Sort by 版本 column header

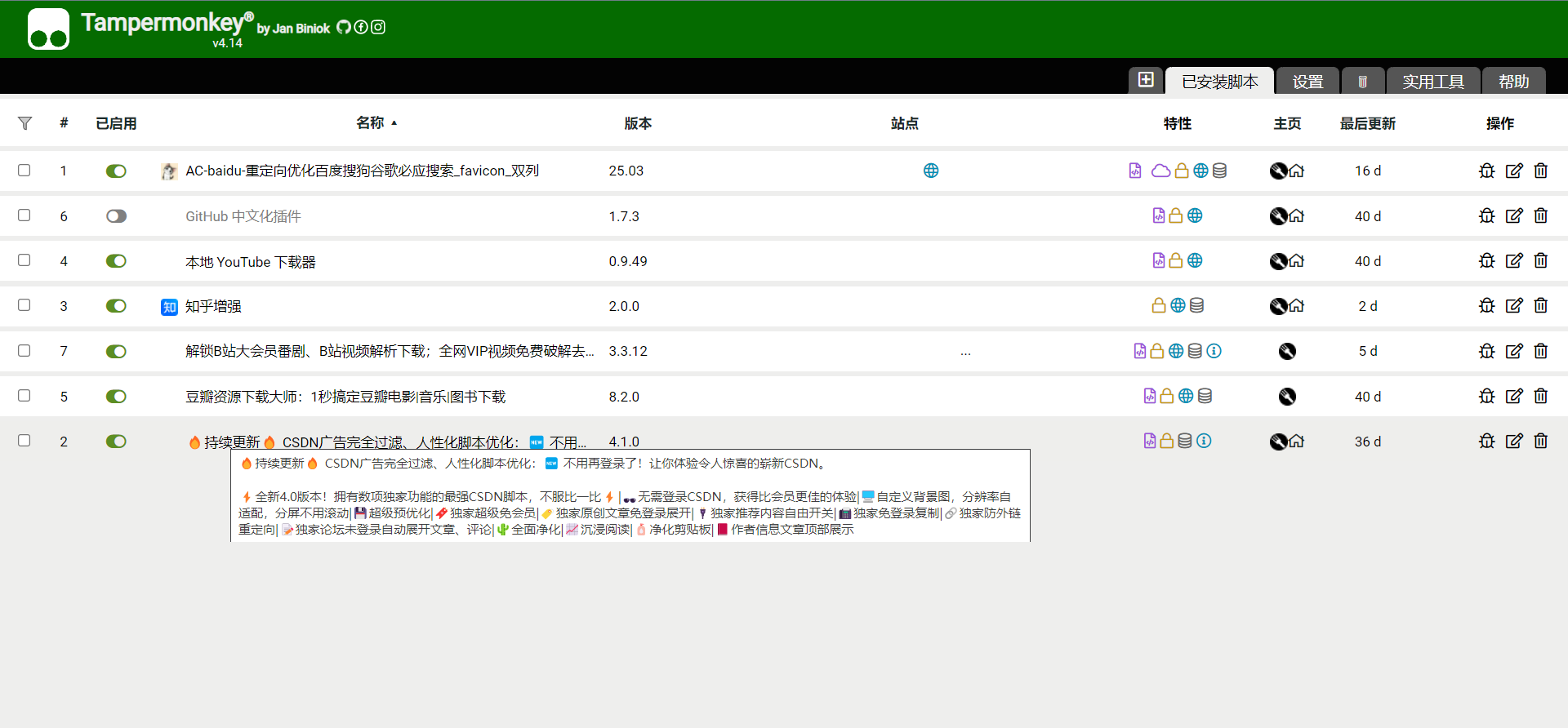coord(638,123)
